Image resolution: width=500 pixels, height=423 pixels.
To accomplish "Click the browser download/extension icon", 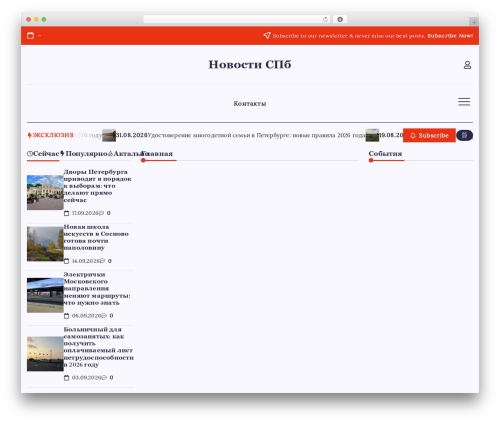I will (x=340, y=19).
